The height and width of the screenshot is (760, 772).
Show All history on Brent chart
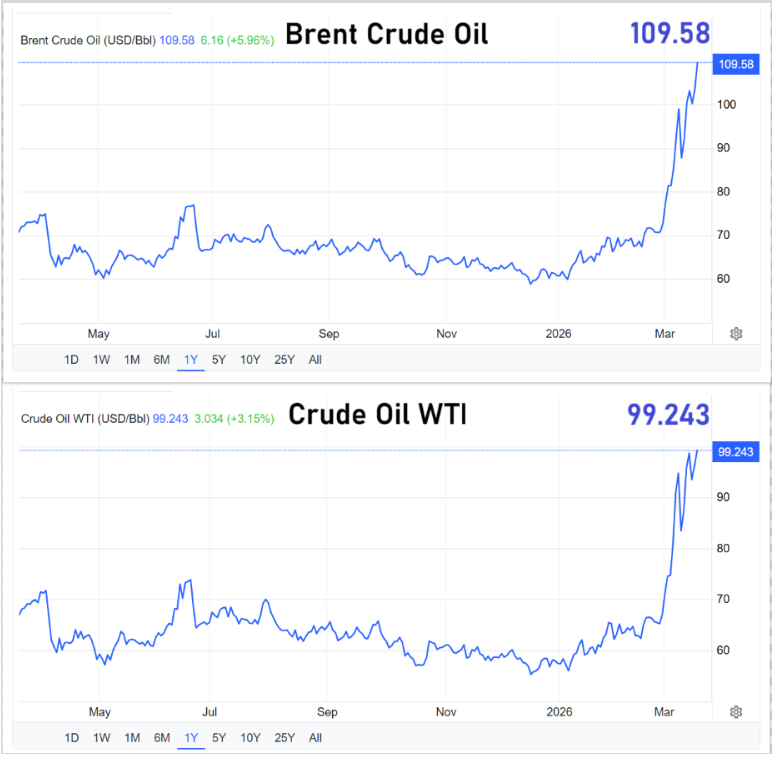(315, 360)
